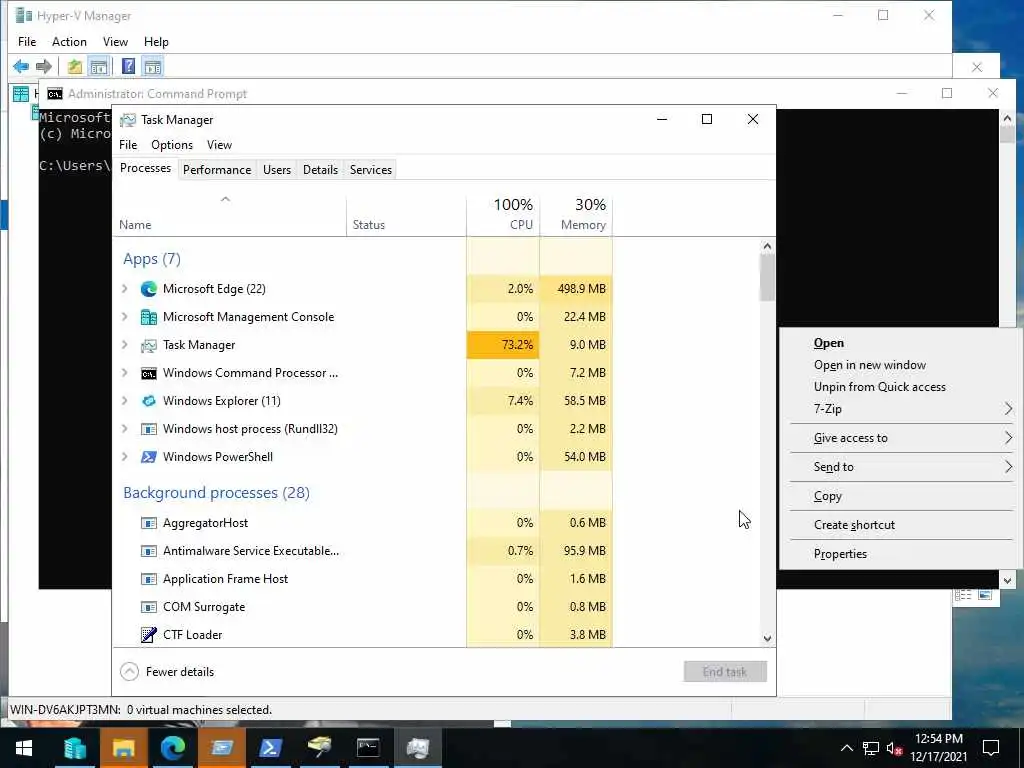Expand the Windows Explorer (11) group
Screen dimensions: 1024x768
[125, 401]
